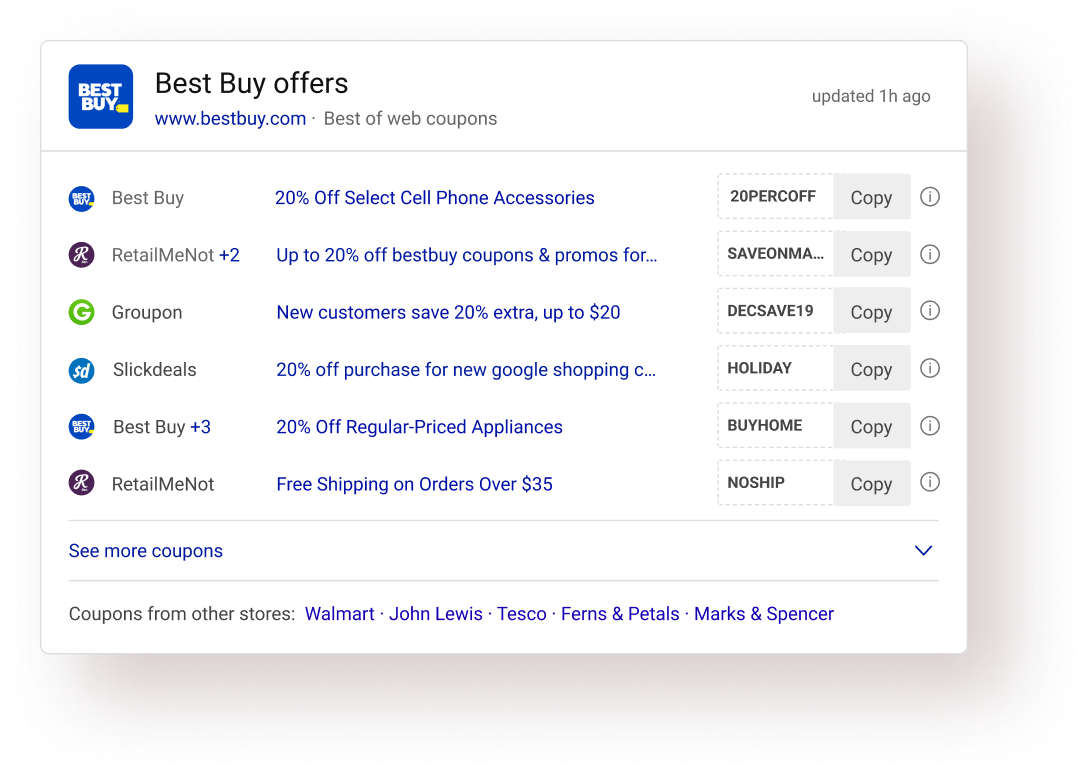Open Marks & Spencer coupons link

[x=763, y=614]
